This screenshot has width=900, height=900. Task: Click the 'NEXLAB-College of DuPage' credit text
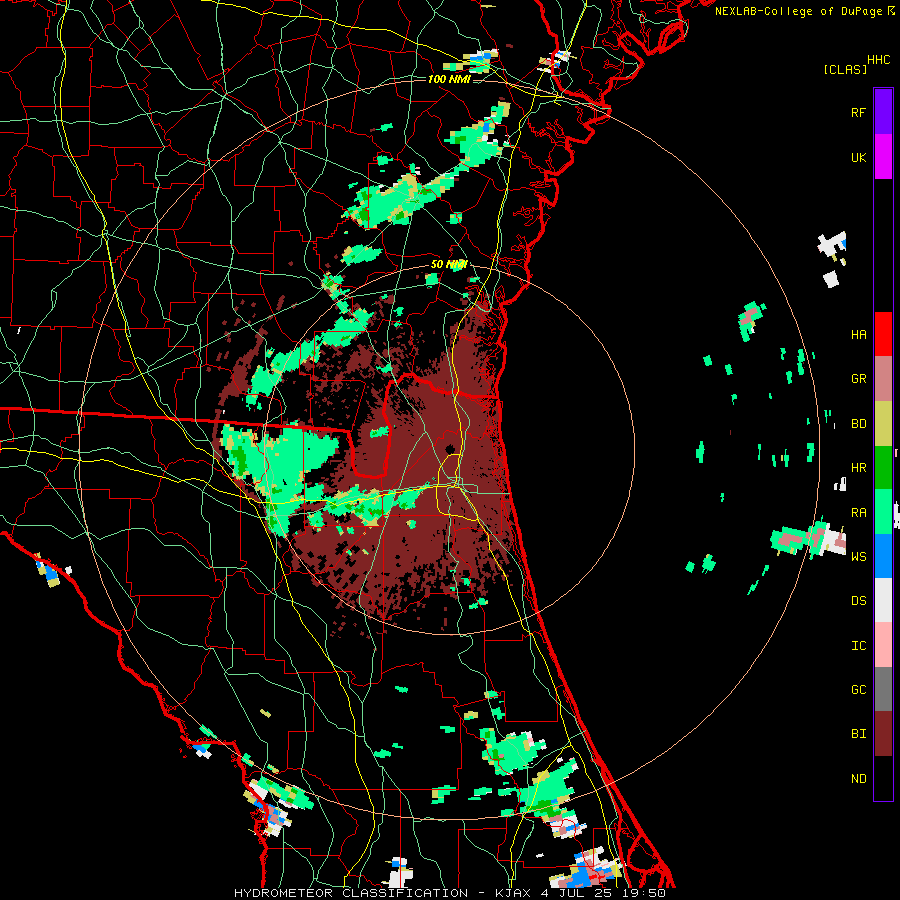(798, 11)
